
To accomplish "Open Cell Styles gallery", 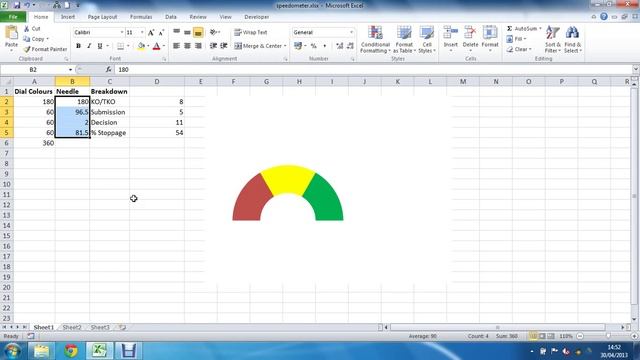I will (427, 39).
